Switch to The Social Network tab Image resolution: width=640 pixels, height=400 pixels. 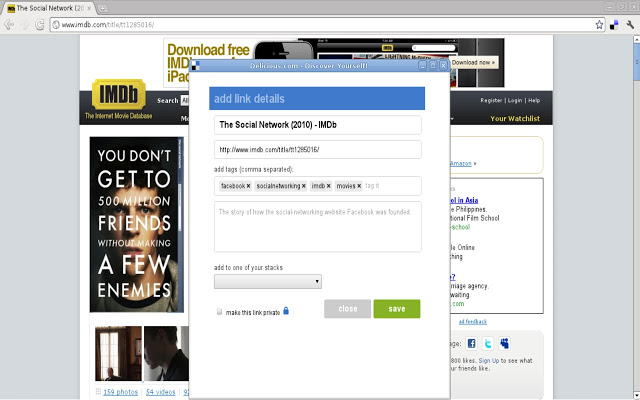[x=49, y=8]
